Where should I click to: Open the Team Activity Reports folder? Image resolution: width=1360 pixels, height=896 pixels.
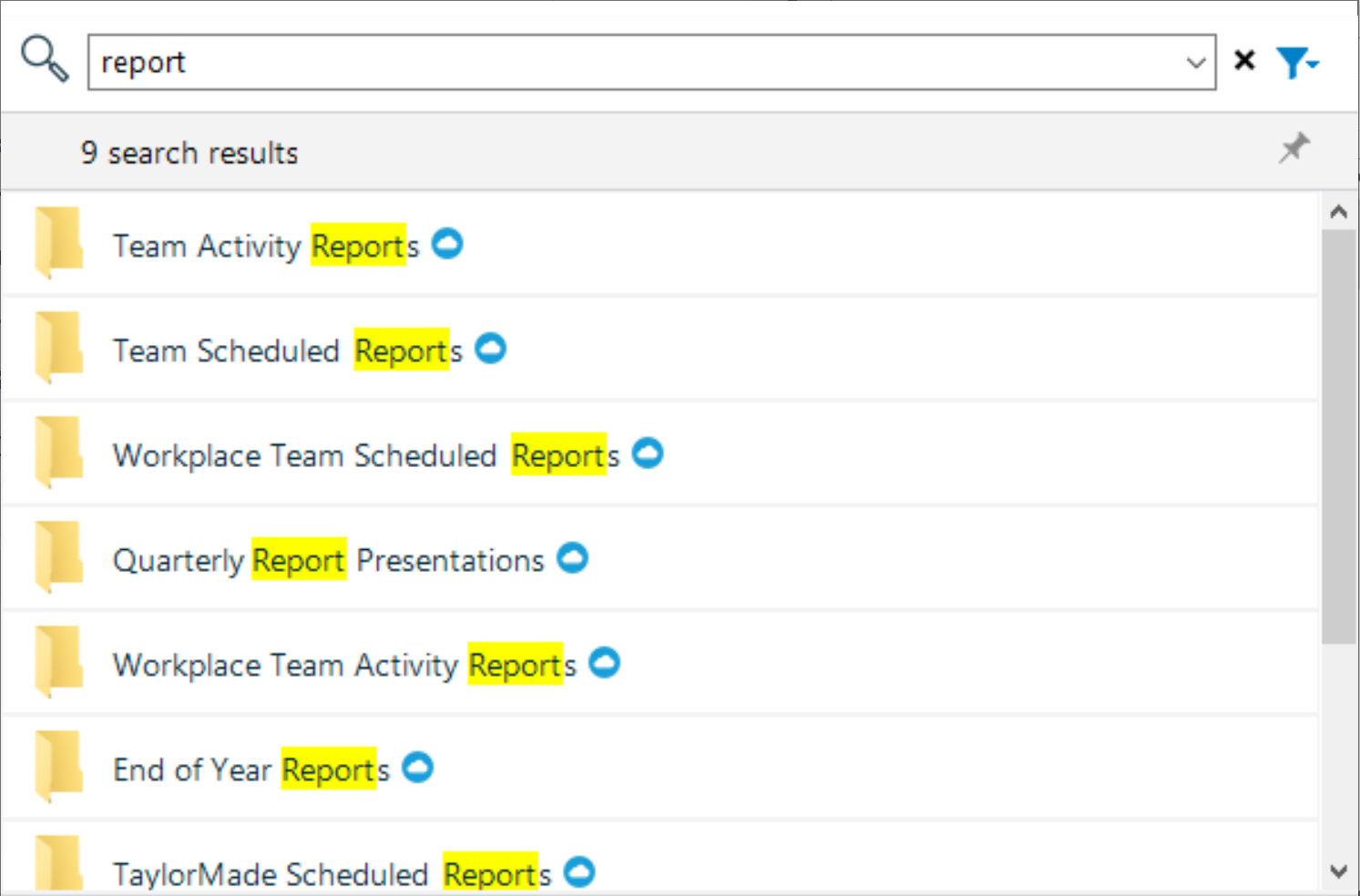265,246
